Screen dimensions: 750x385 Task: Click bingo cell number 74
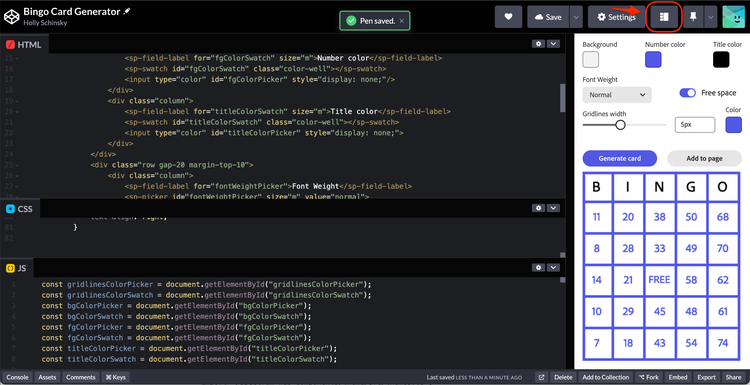[x=722, y=343]
